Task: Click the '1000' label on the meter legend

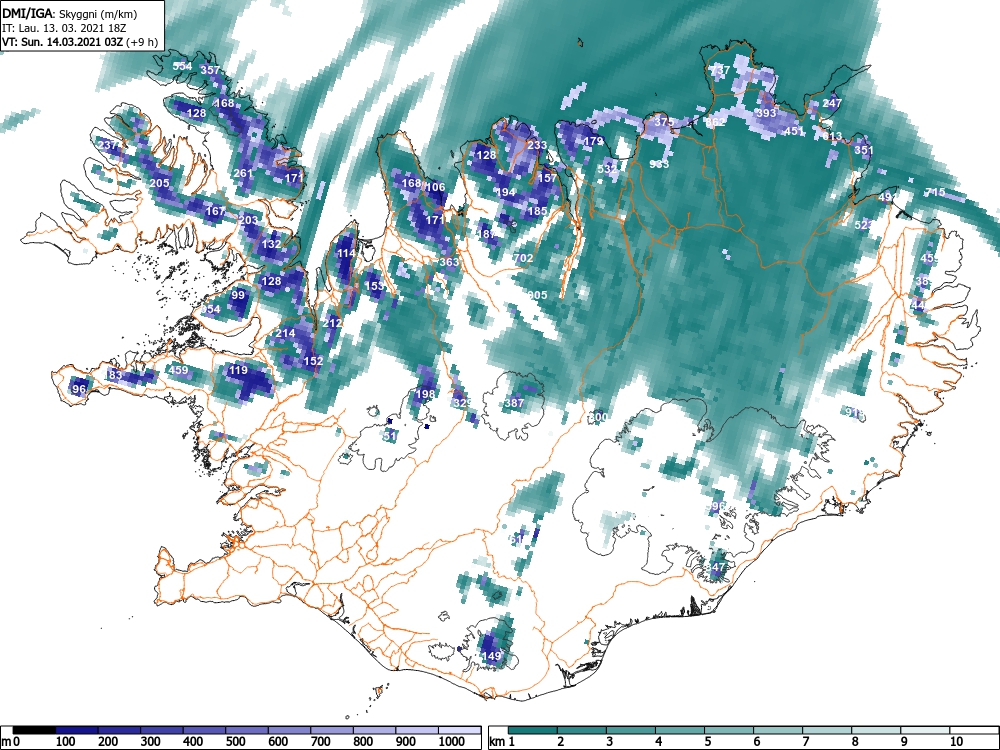Action: coord(452,742)
